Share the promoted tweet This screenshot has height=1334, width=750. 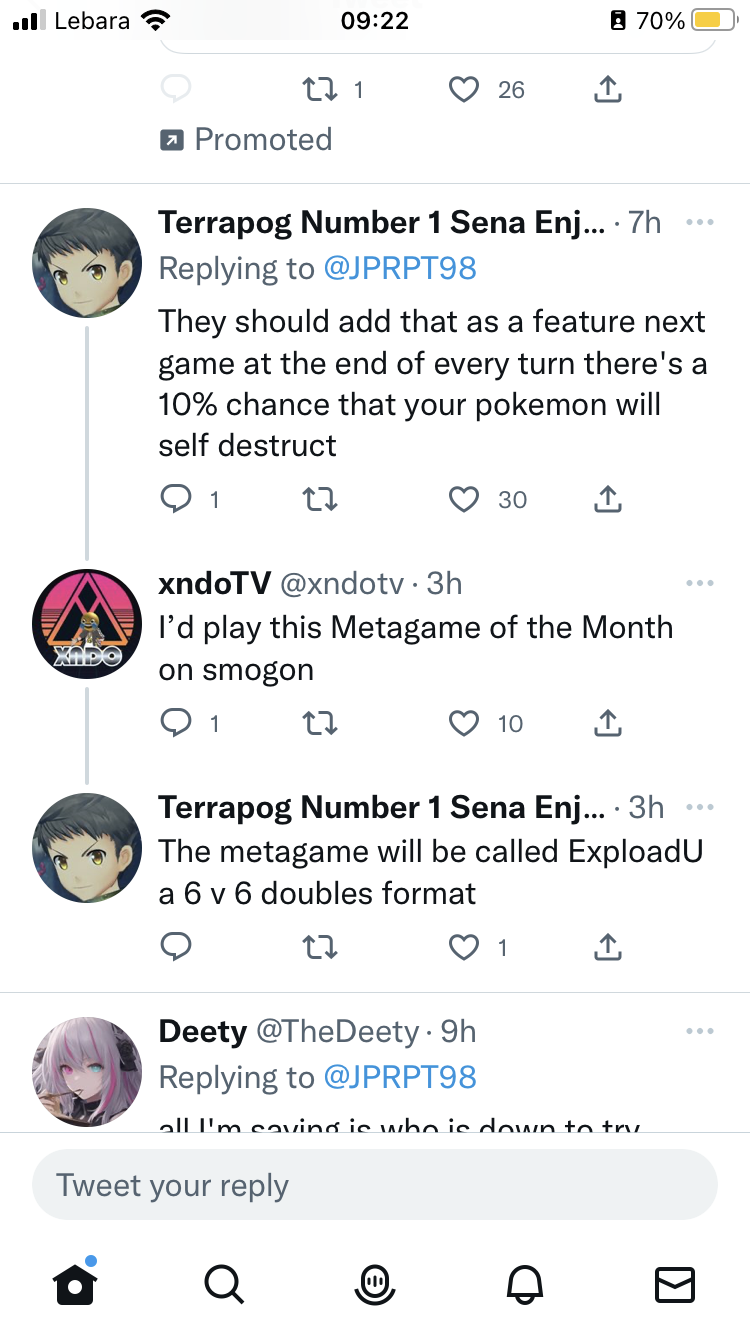(x=607, y=90)
